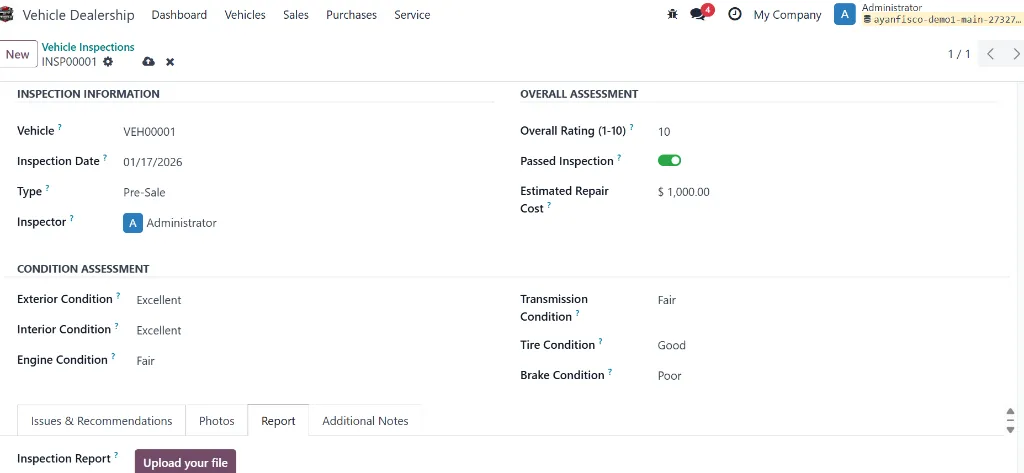Discard changes with the X icon

click(x=170, y=61)
